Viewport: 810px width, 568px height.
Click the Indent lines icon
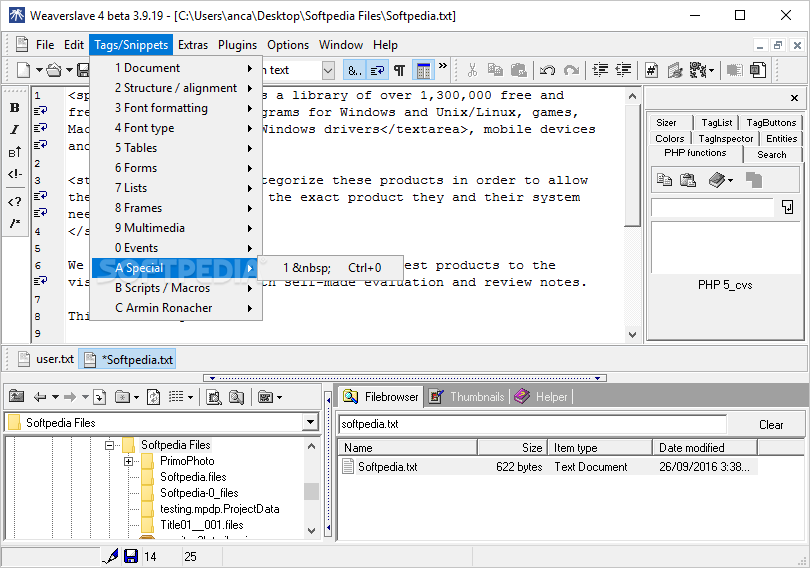(600, 70)
